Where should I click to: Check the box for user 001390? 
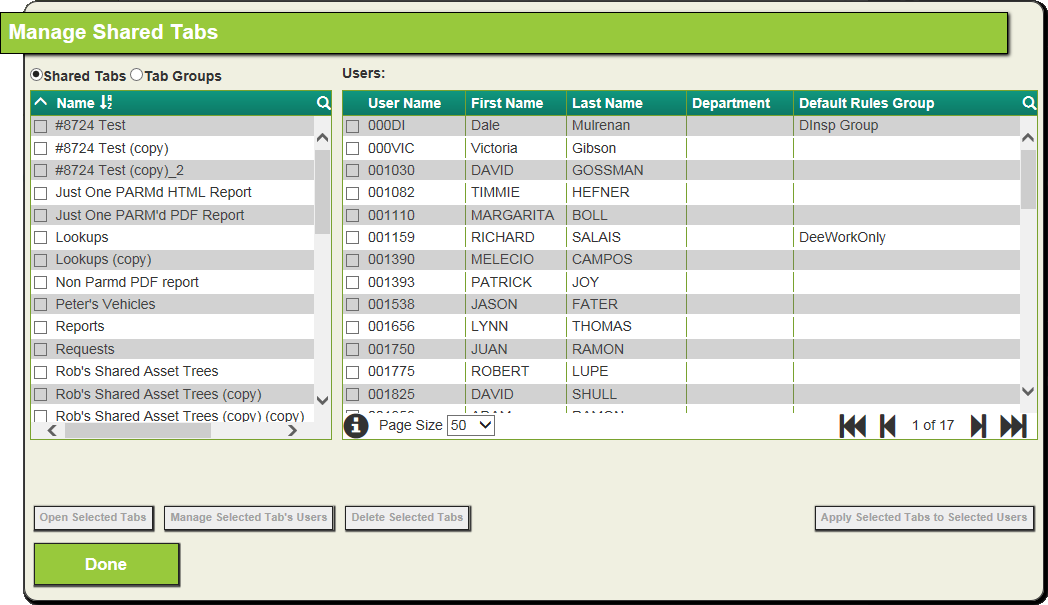[x=353, y=260]
